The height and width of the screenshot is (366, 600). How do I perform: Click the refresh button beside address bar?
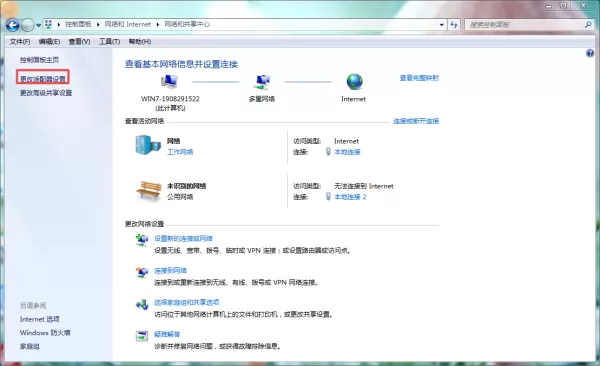[454, 25]
